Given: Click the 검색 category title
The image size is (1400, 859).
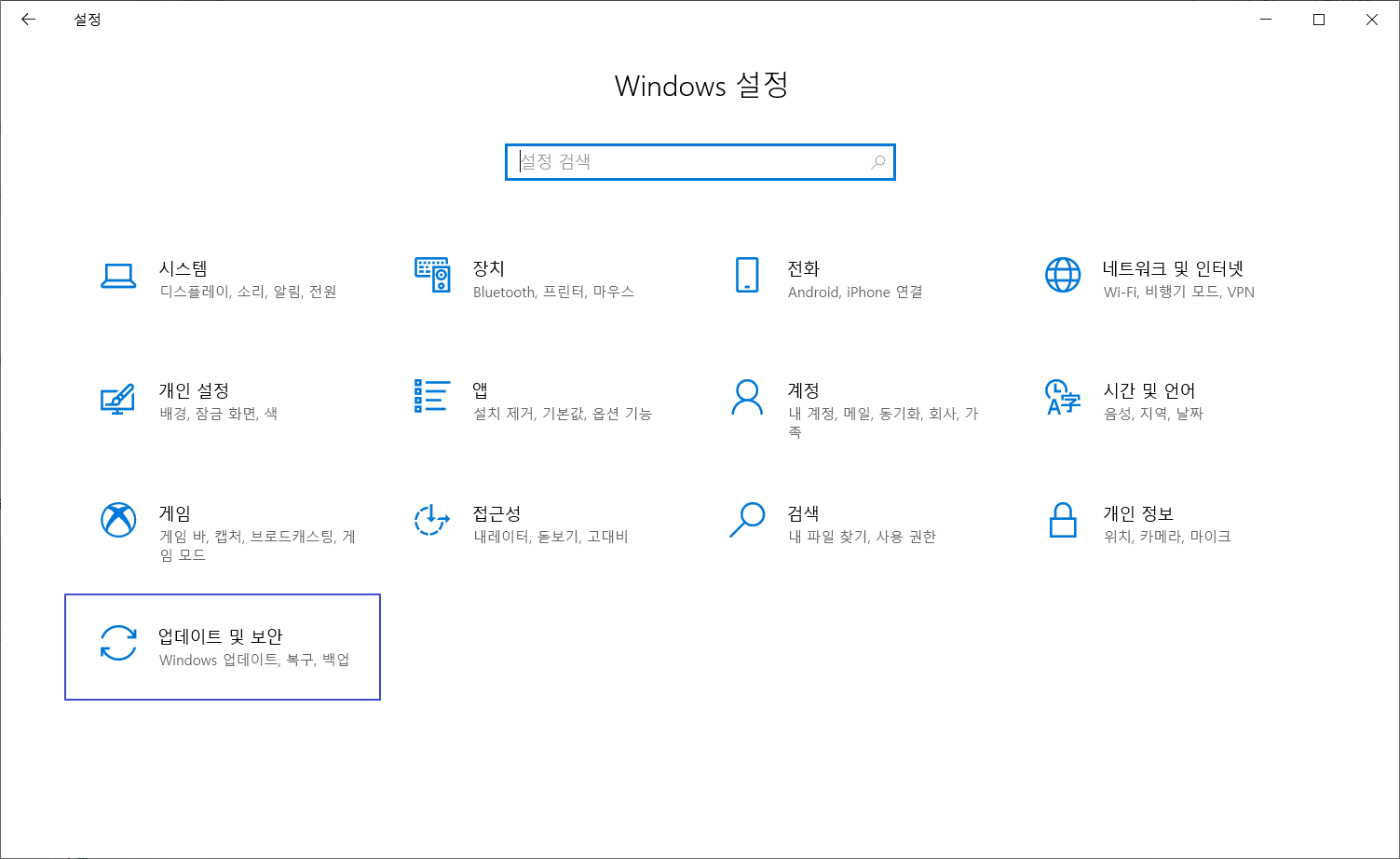Looking at the screenshot, I should click(803, 513).
